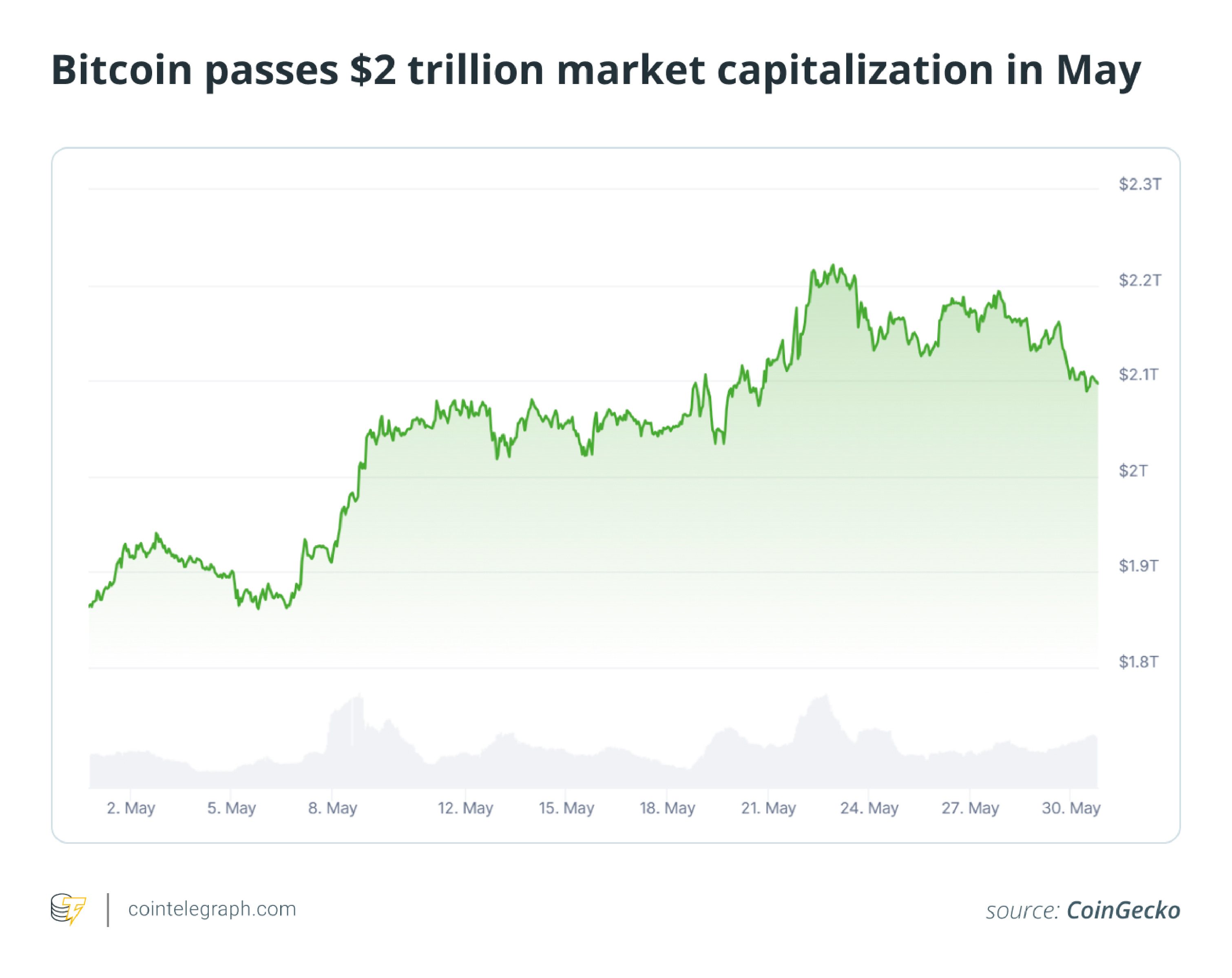Select the $2.2T y-axis label

tap(1139, 280)
